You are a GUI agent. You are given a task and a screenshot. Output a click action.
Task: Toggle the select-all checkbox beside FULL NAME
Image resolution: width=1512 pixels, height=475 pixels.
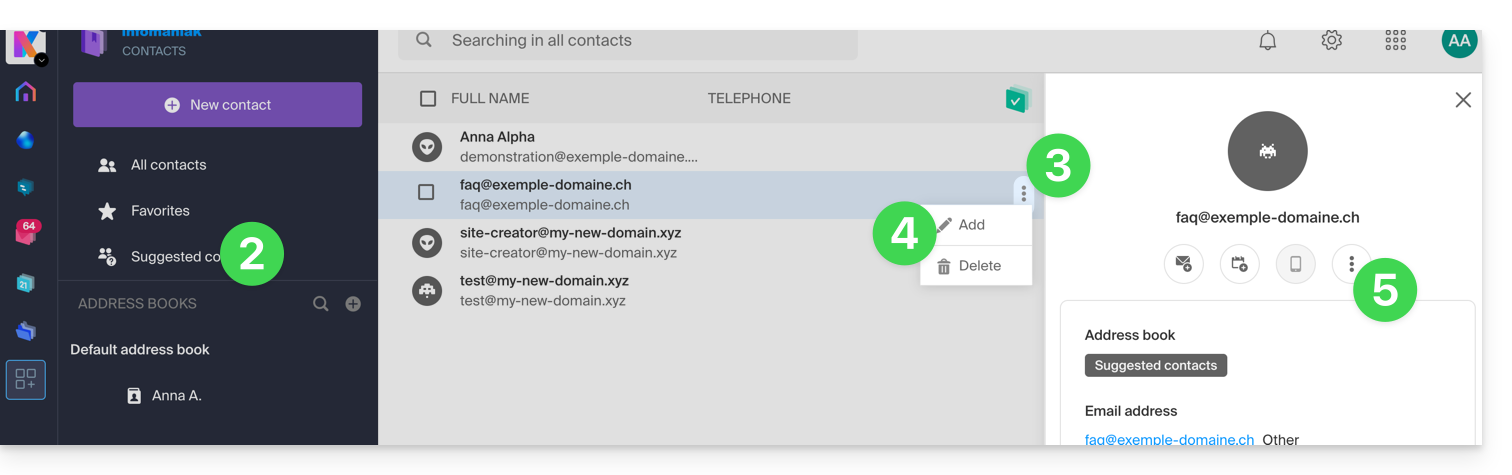tap(428, 98)
